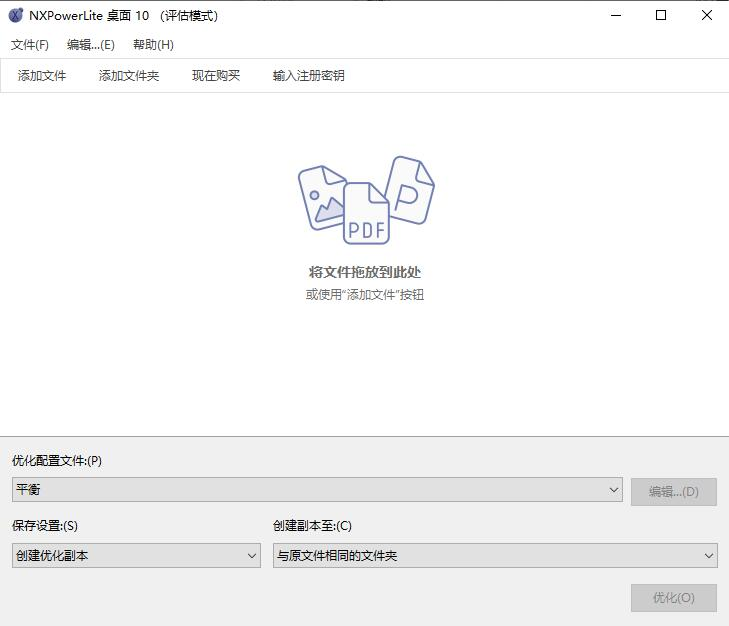Image resolution: width=729 pixels, height=626 pixels.
Task: Open the 文件(F) menu
Action: point(30,45)
